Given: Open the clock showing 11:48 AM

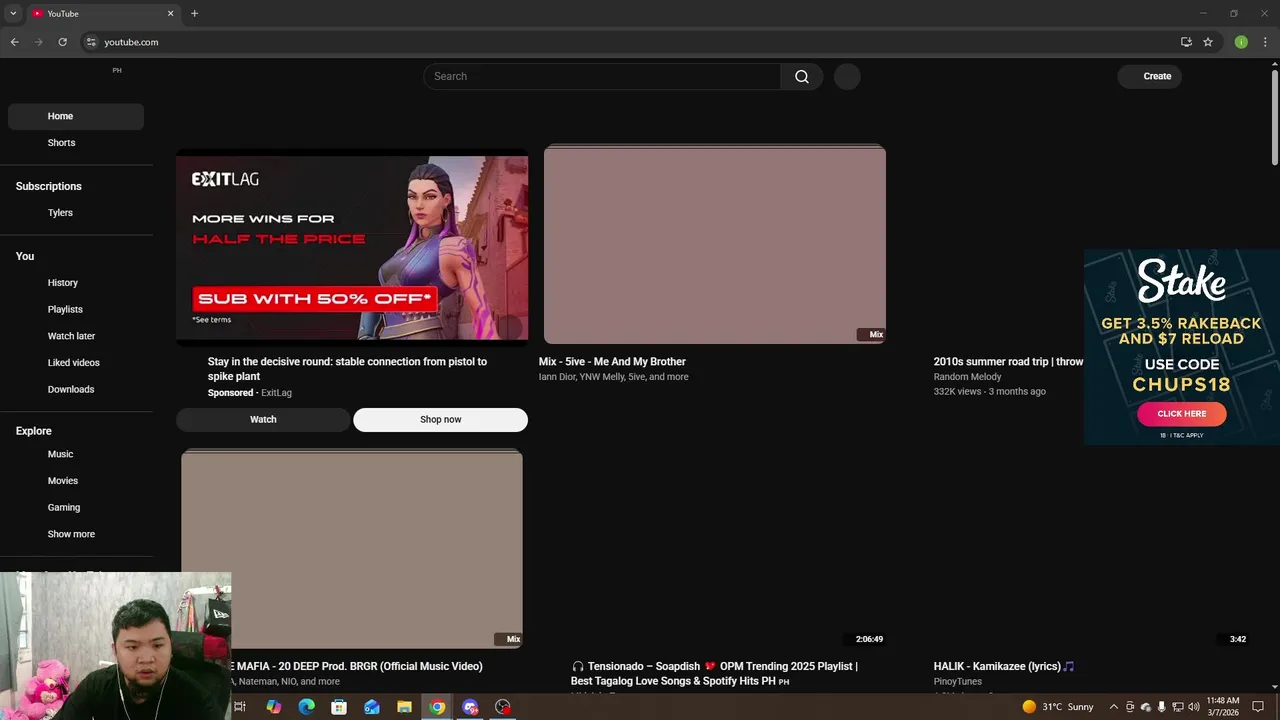Looking at the screenshot, I should pyautogui.click(x=1223, y=707).
